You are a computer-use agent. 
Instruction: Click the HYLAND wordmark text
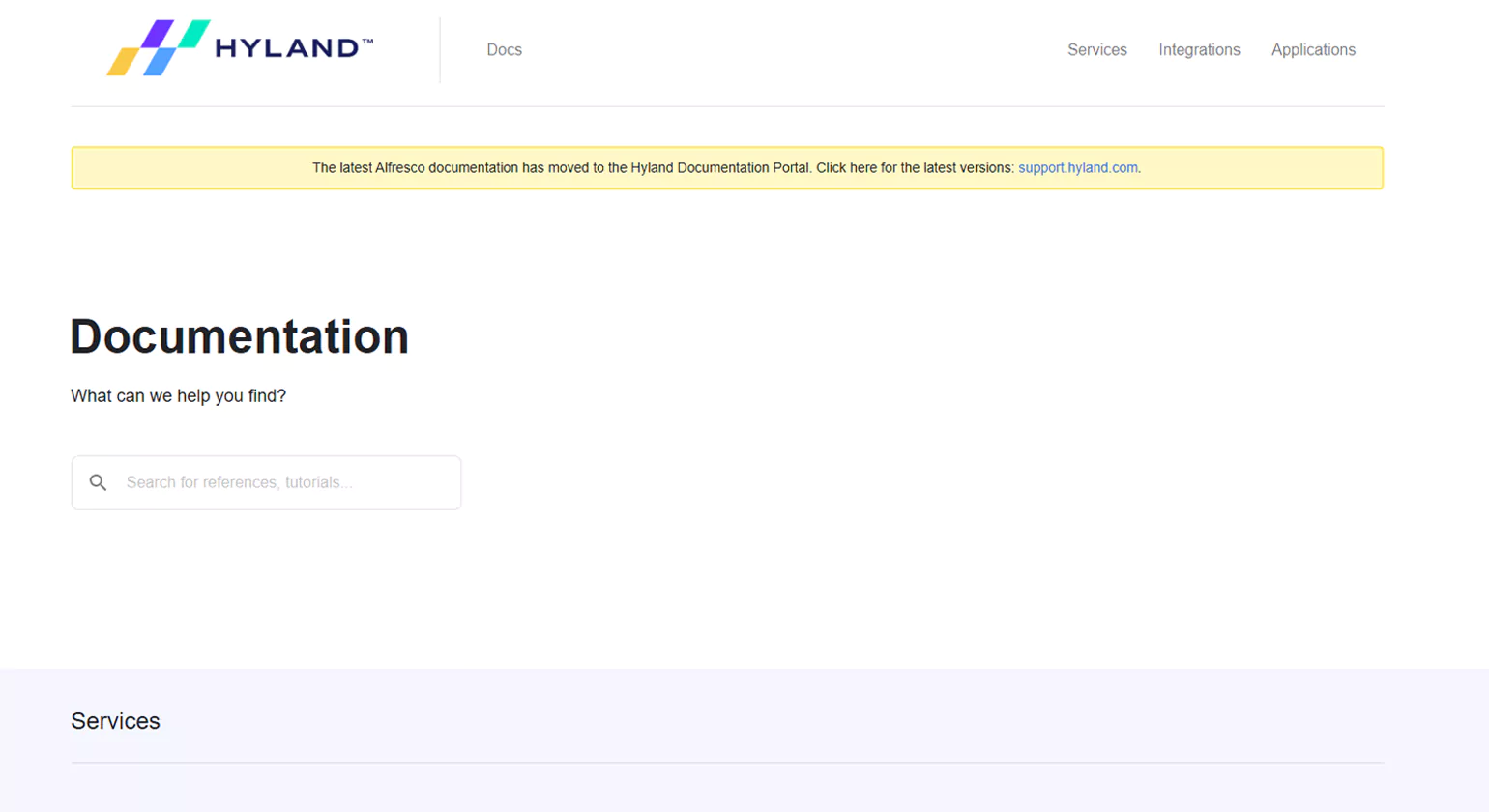point(287,48)
